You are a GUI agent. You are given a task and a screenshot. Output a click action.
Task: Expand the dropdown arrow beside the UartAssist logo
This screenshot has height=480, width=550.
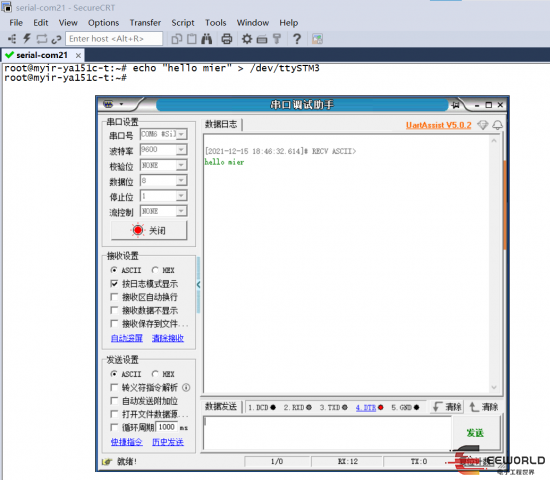[121, 104]
